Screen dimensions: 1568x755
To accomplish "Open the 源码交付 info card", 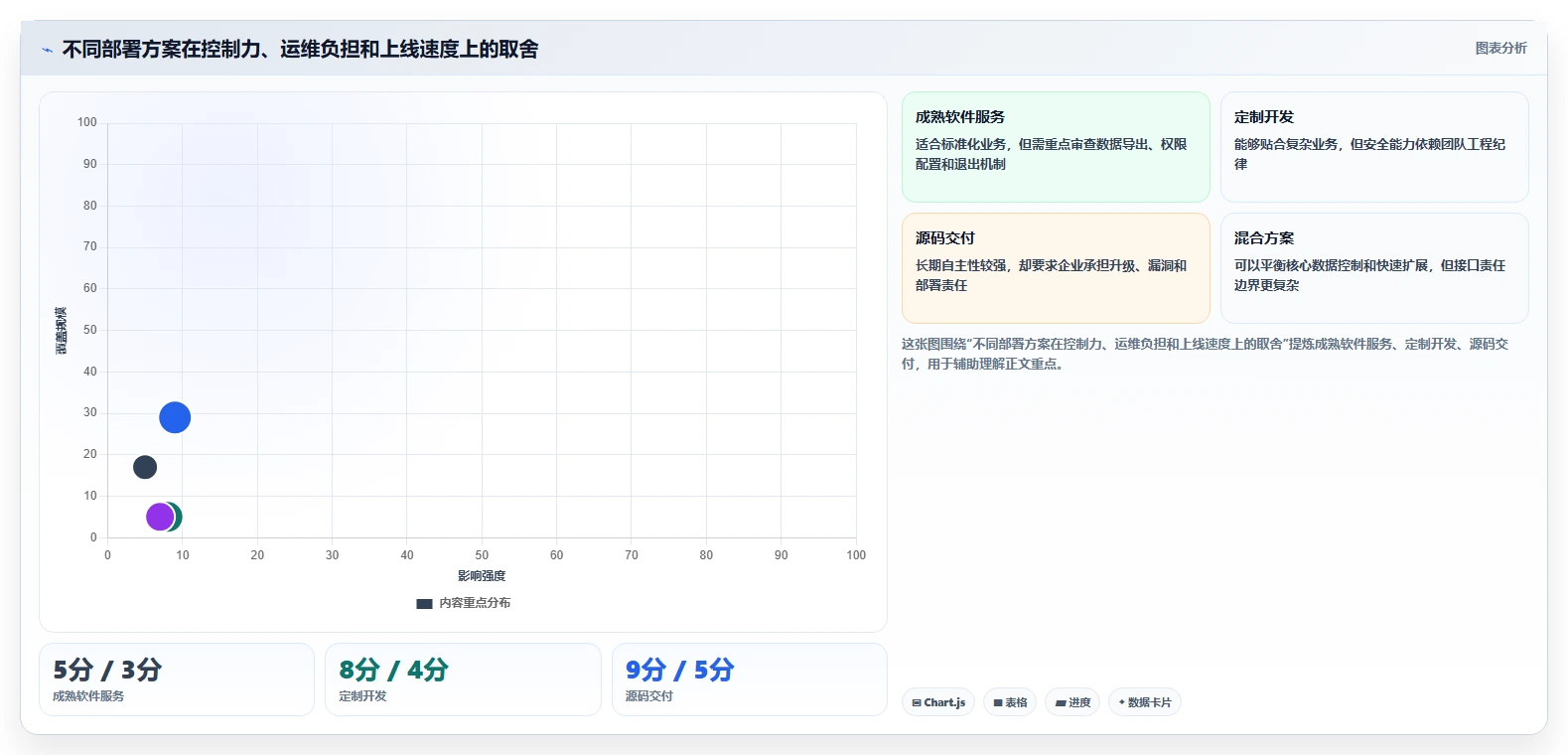I will tap(1056, 268).
